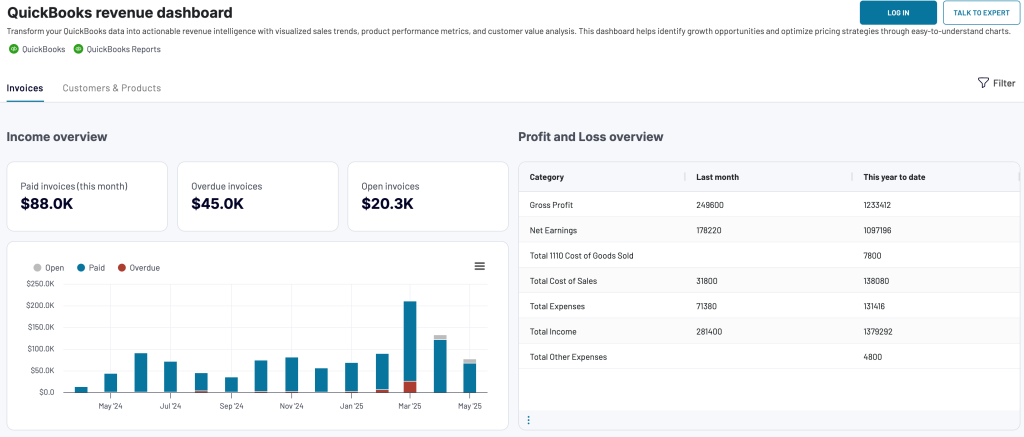Click the Gross Profit row label
1024x437 pixels.
[x=551, y=205]
